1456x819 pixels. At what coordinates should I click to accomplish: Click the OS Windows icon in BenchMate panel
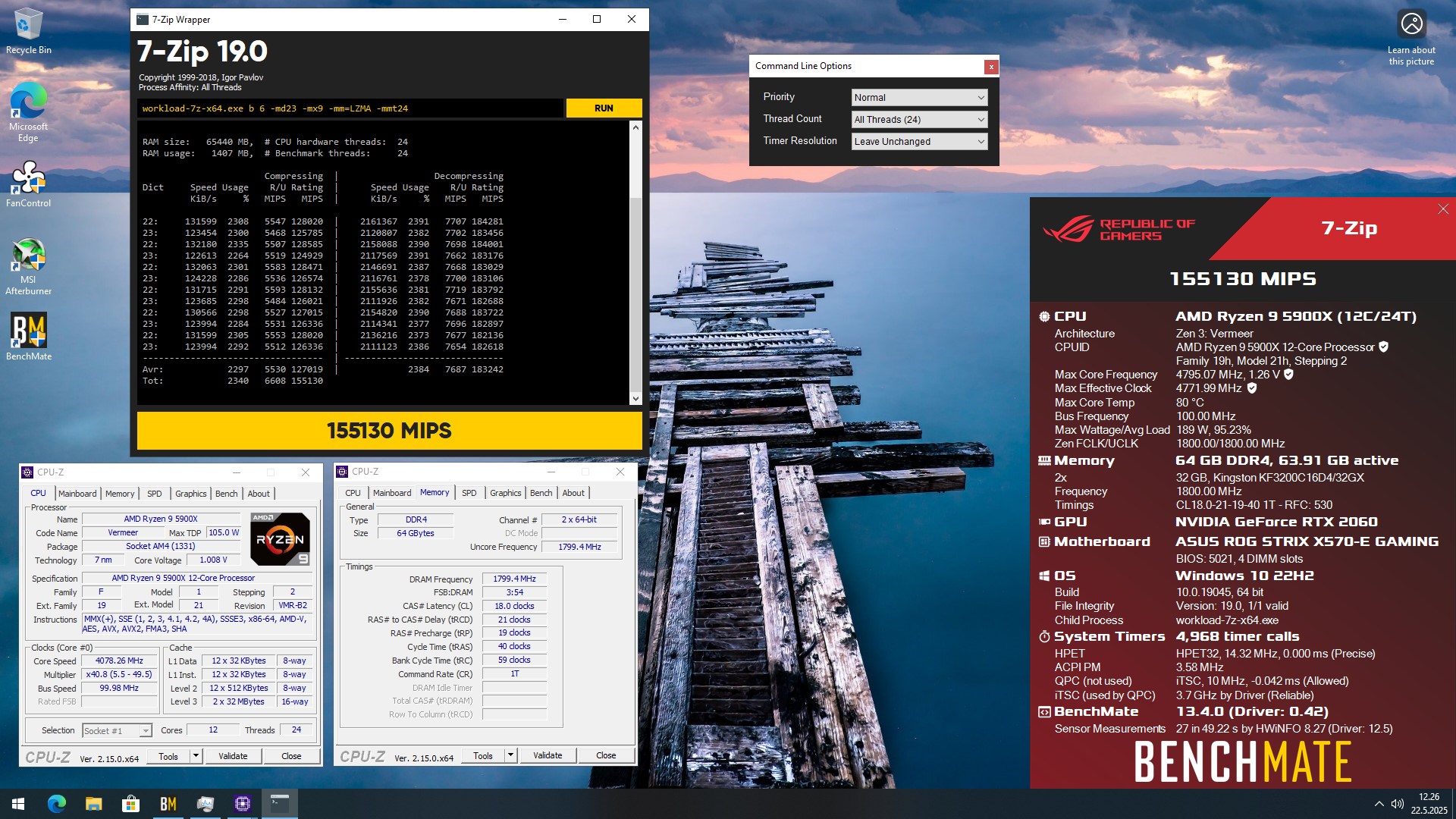[1044, 576]
